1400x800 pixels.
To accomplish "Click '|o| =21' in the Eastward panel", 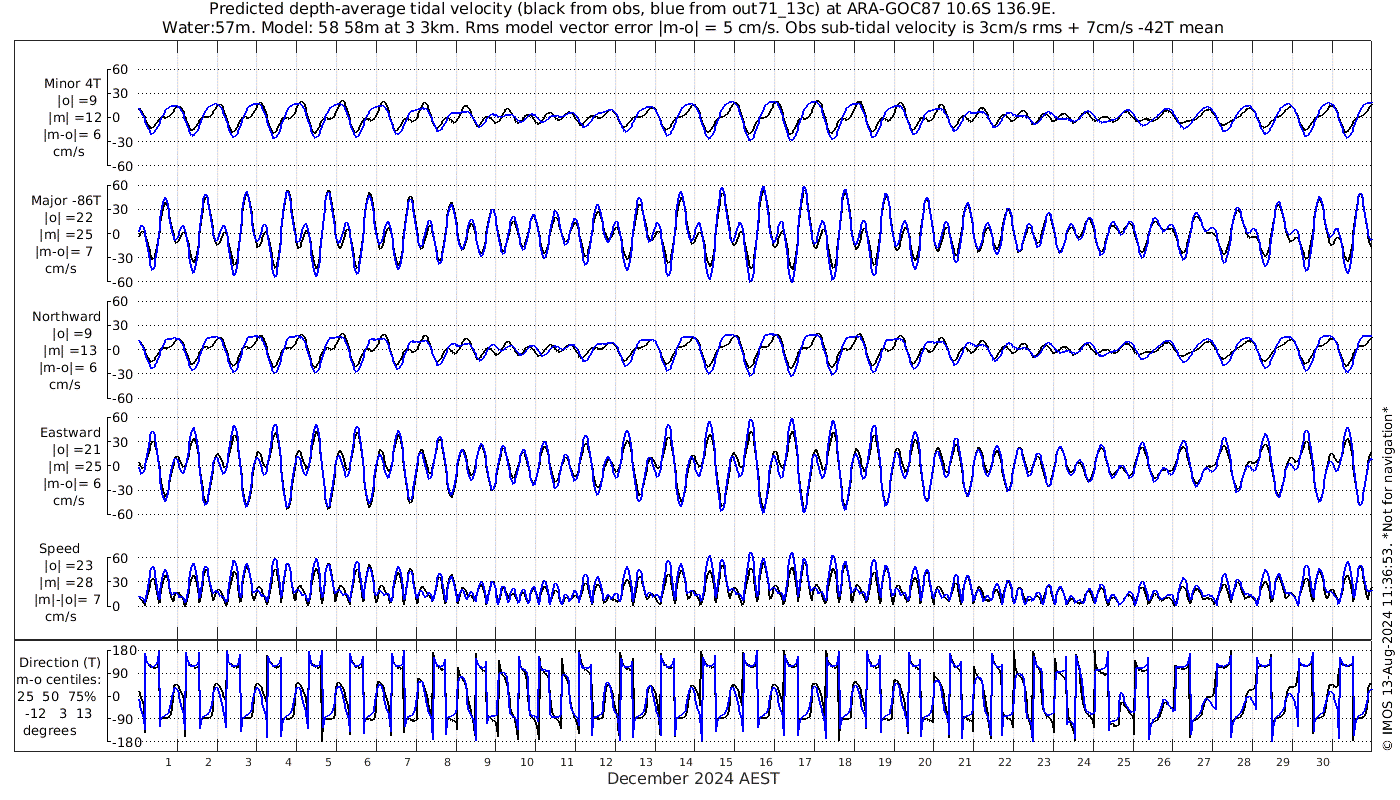I will coord(76,450).
